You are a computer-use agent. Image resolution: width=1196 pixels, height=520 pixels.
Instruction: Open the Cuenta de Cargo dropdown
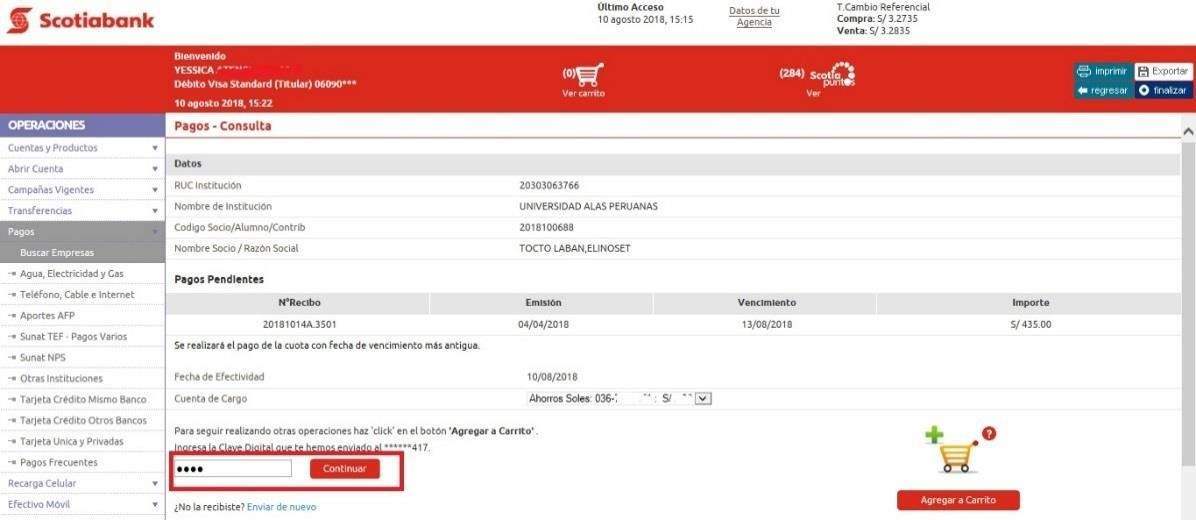pyautogui.click(x=619, y=399)
